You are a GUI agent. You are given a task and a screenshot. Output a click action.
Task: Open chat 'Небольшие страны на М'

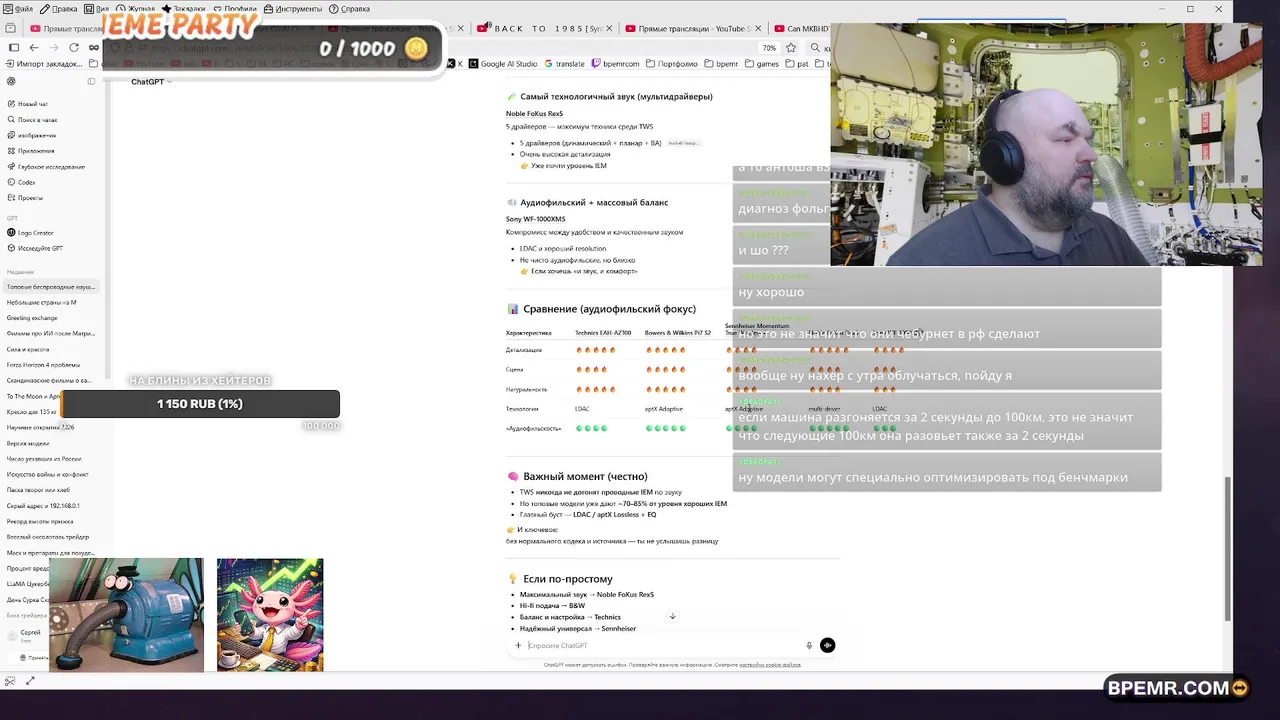coord(42,302)
